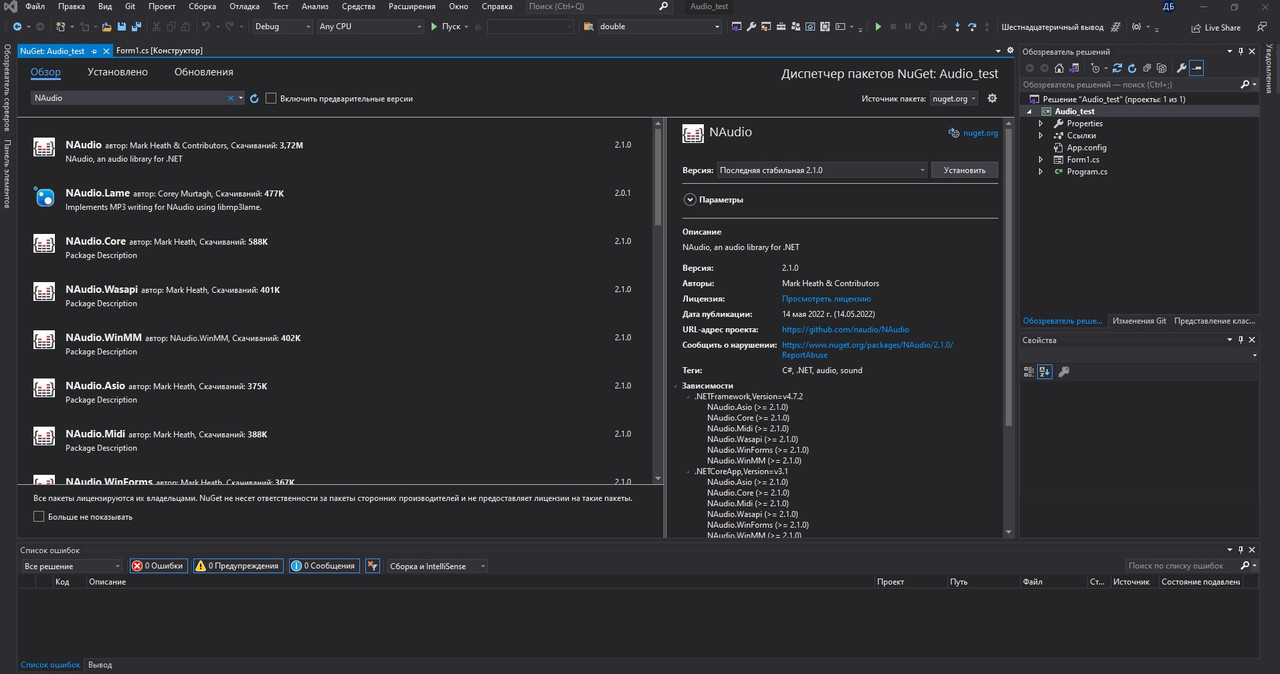The height and width of the screenshot is (674, 1280).
Task: Click the Open File folder toolbar icon
Action: click(107, 26)
